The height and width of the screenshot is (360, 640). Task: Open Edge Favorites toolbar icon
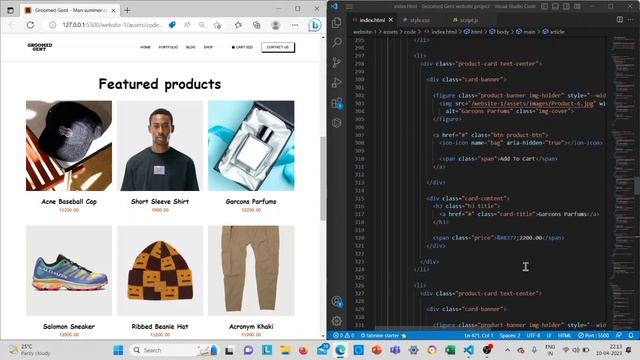238,25
